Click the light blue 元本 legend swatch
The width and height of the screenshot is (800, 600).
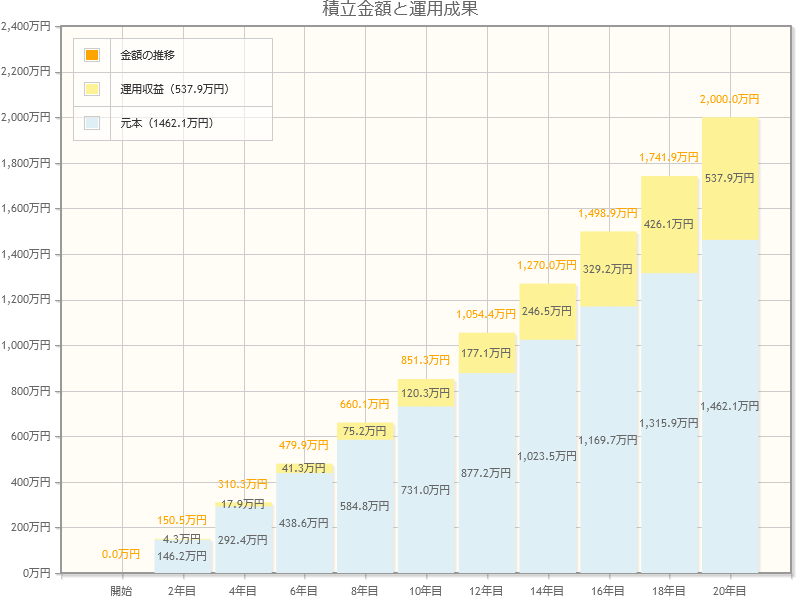[92, 123]
